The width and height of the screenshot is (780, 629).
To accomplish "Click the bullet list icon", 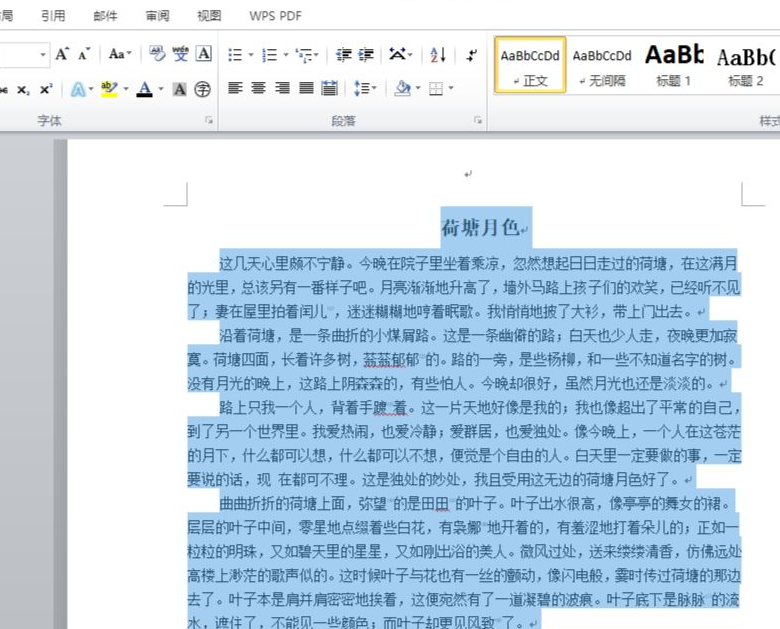I will pyautogui.click(x=235, y=54).
